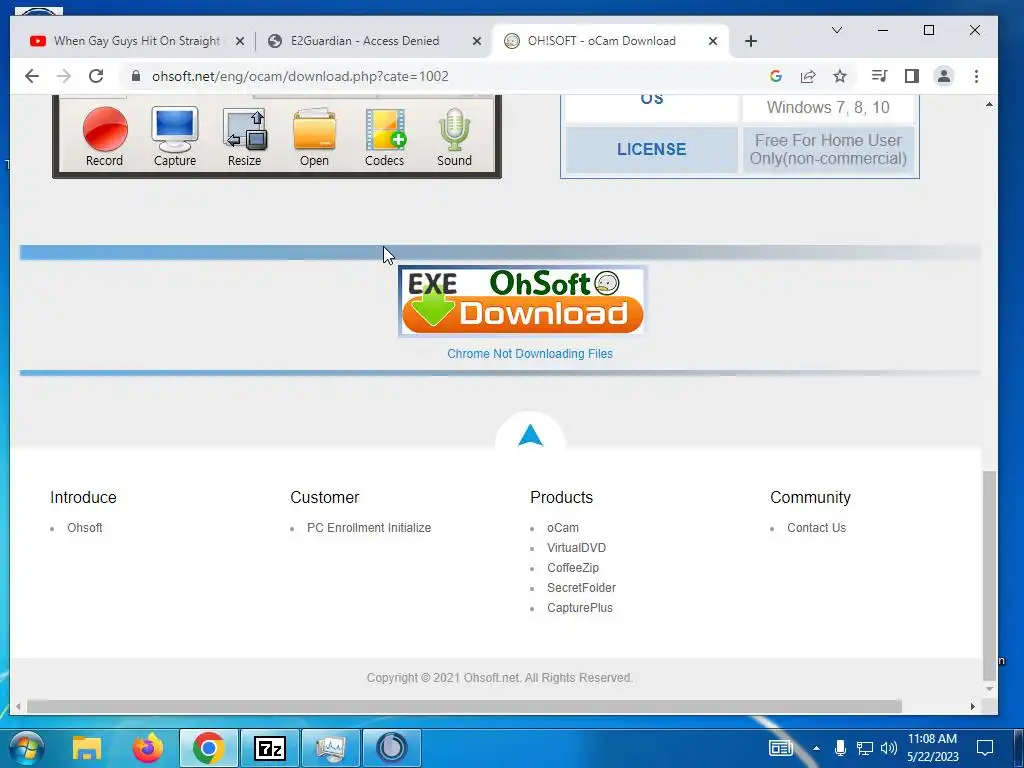Click the OhSoft EXE Download button
Screen dimensions: 1024x768
522,301
